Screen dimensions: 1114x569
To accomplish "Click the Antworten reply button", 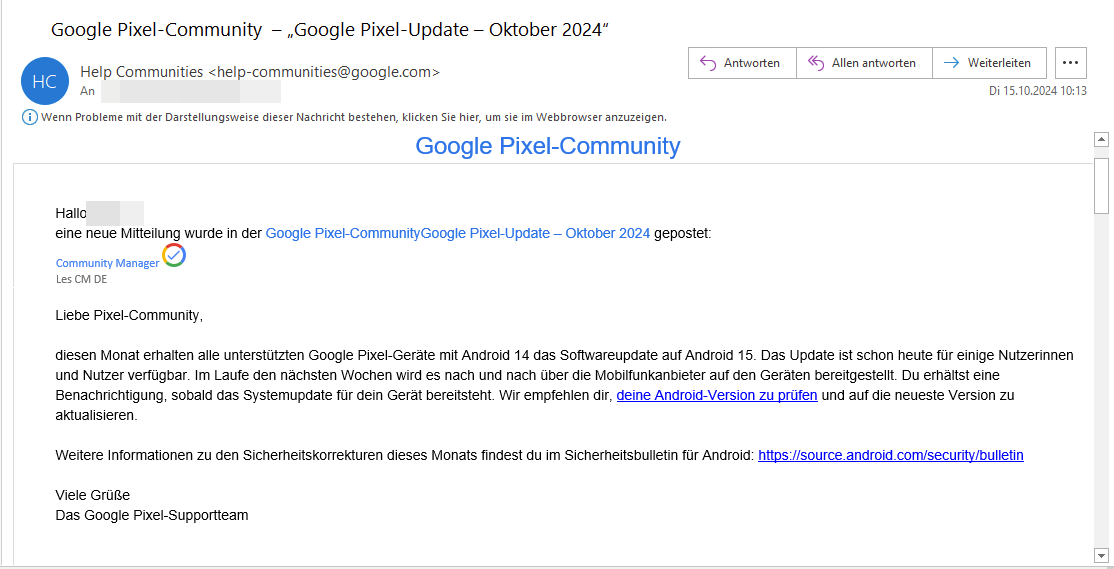I will 741,63.
